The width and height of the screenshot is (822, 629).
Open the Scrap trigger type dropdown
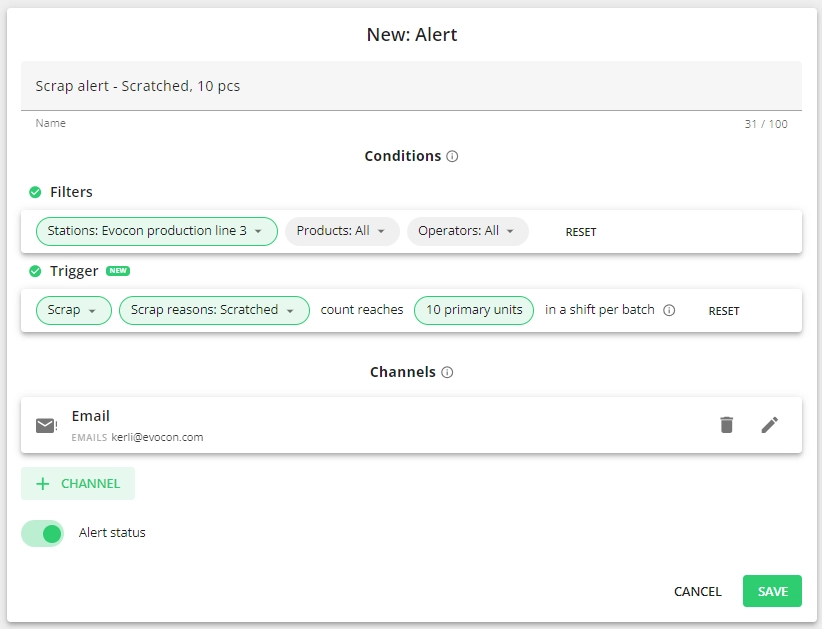(x=74, y=310)
